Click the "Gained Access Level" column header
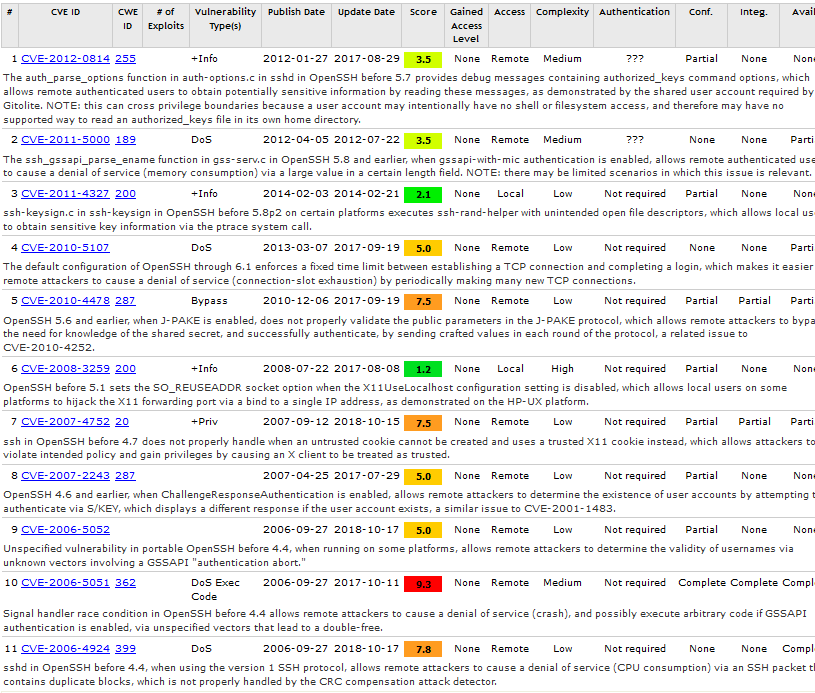815x693 pixels. pyautogui.click(x=467, y=25)
